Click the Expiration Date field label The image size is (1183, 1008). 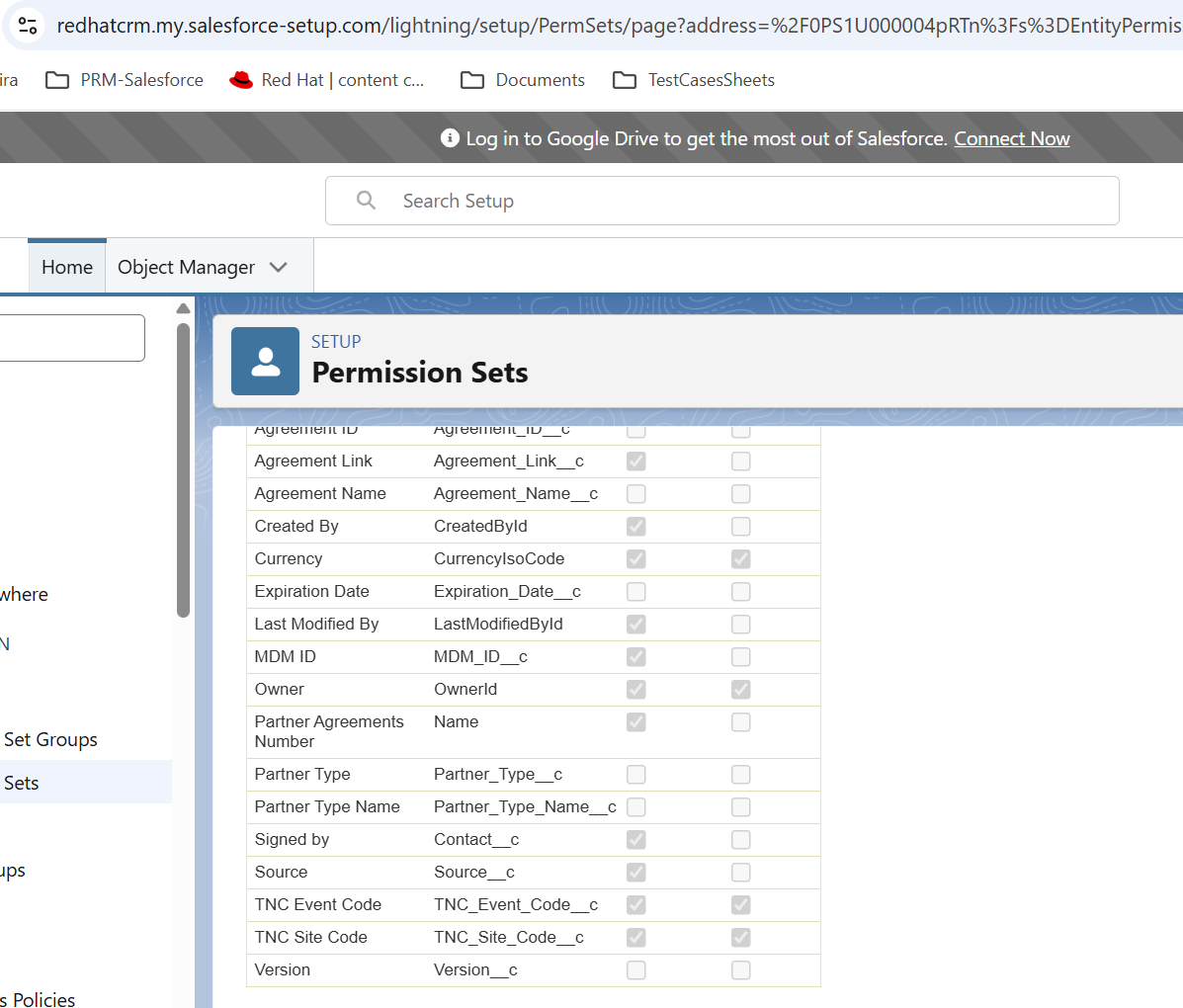pyautogui.click(x=311, y=592)
